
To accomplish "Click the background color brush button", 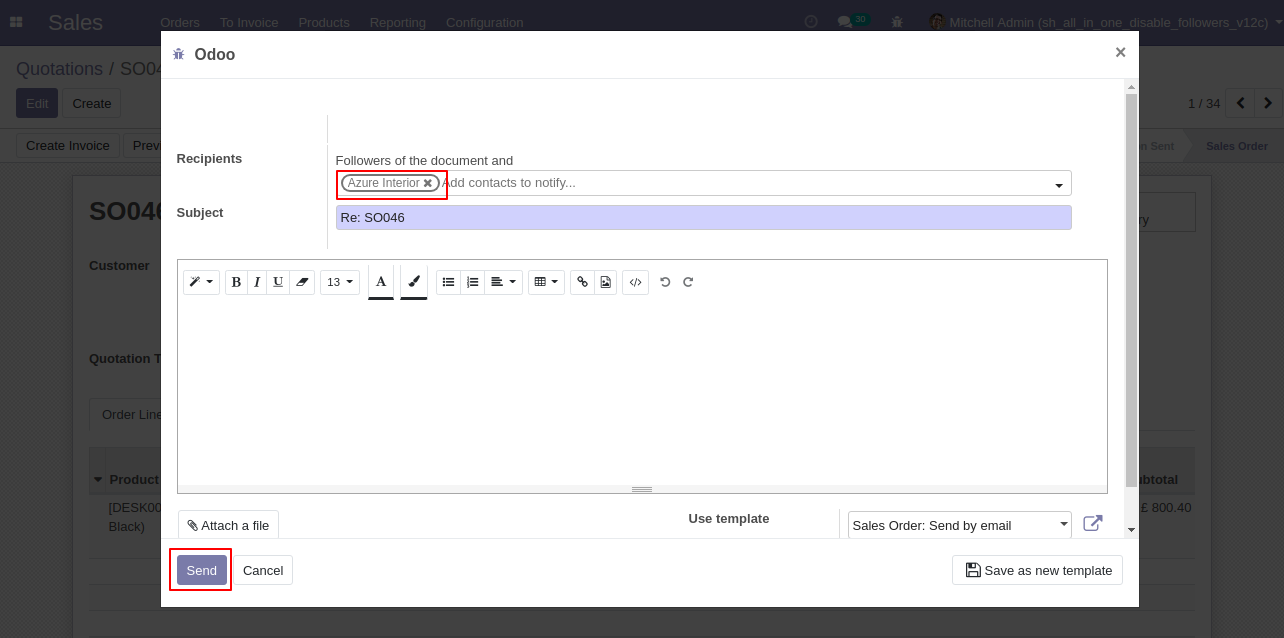I will 414,282.
